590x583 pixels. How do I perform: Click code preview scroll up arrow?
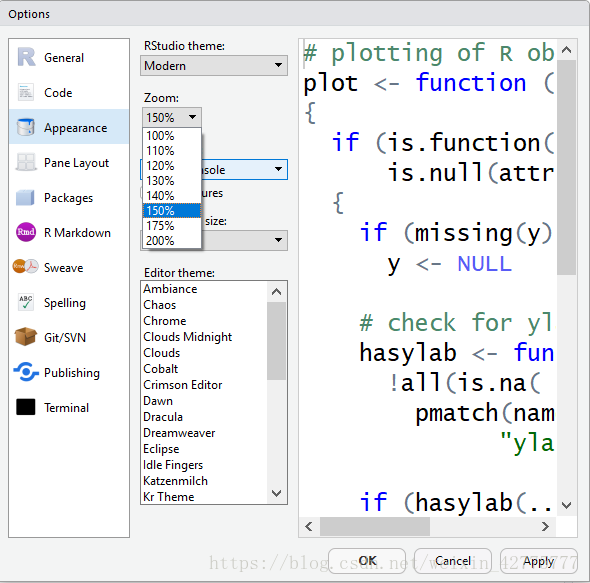coord(567,50)
